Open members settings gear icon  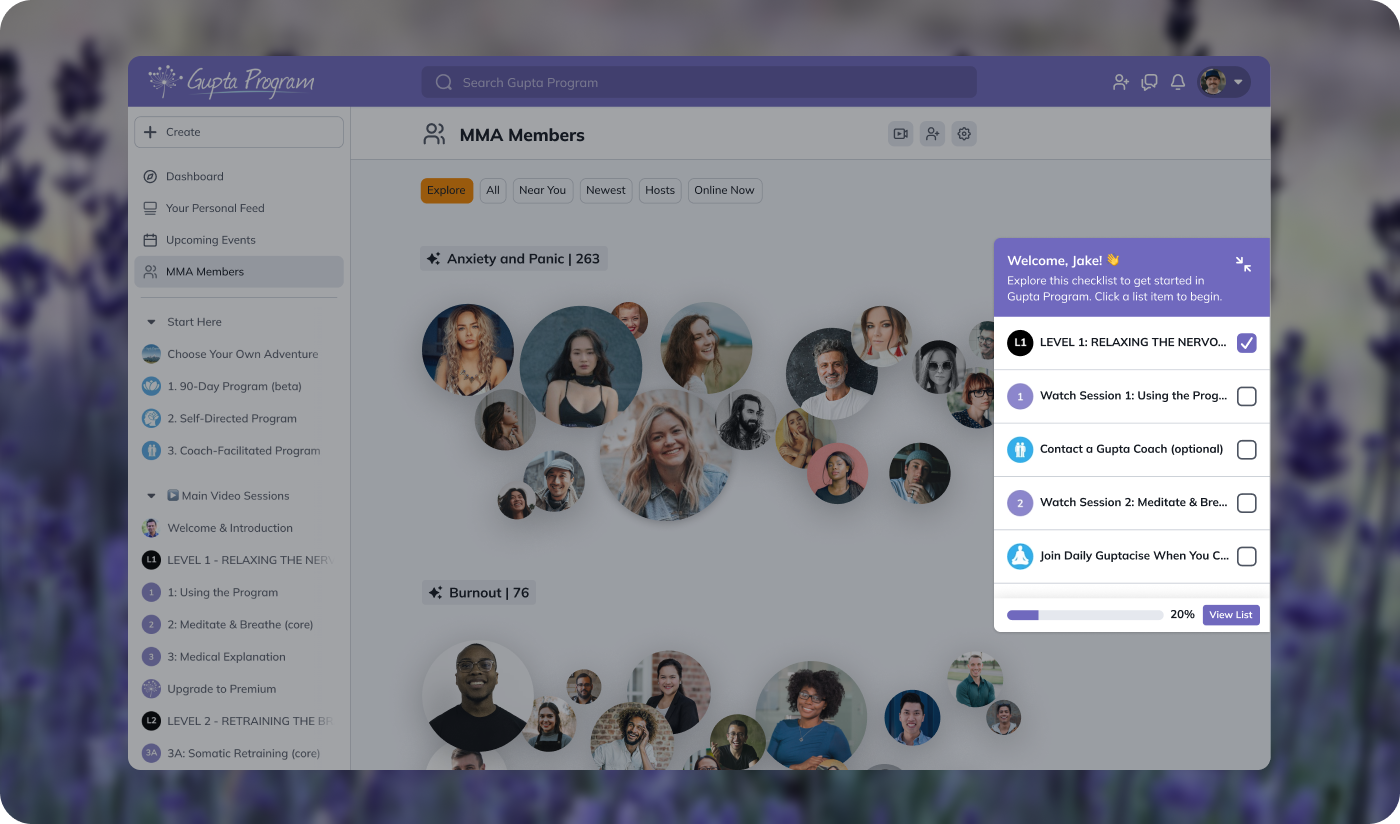pyautogui.click(x=963, y=134)
